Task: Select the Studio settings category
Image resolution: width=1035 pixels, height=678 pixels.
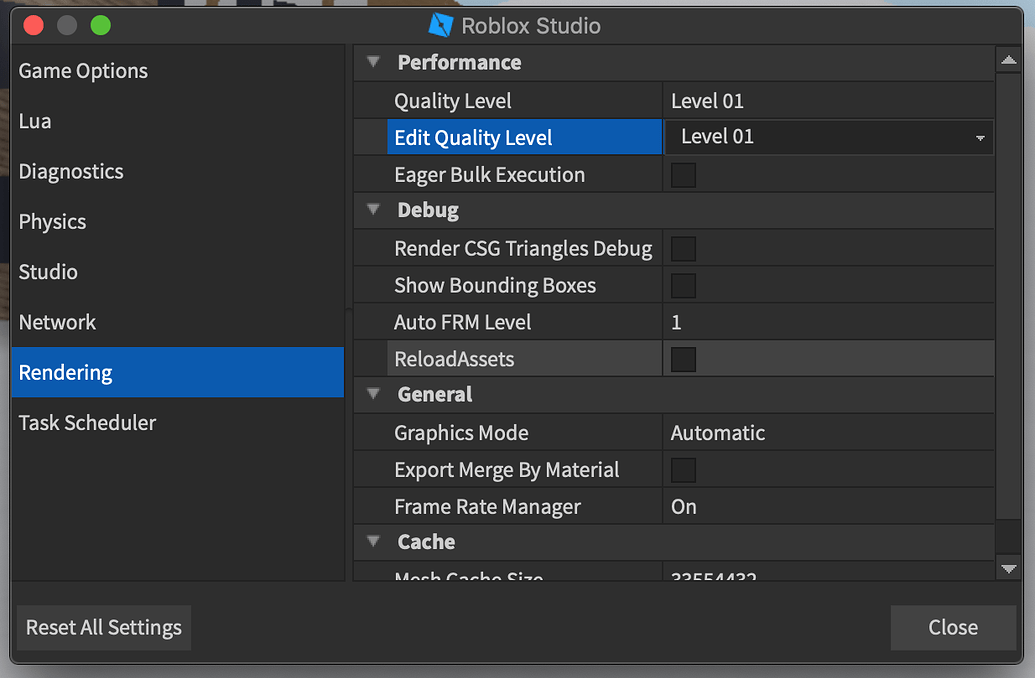Action: tap(178, 271)
